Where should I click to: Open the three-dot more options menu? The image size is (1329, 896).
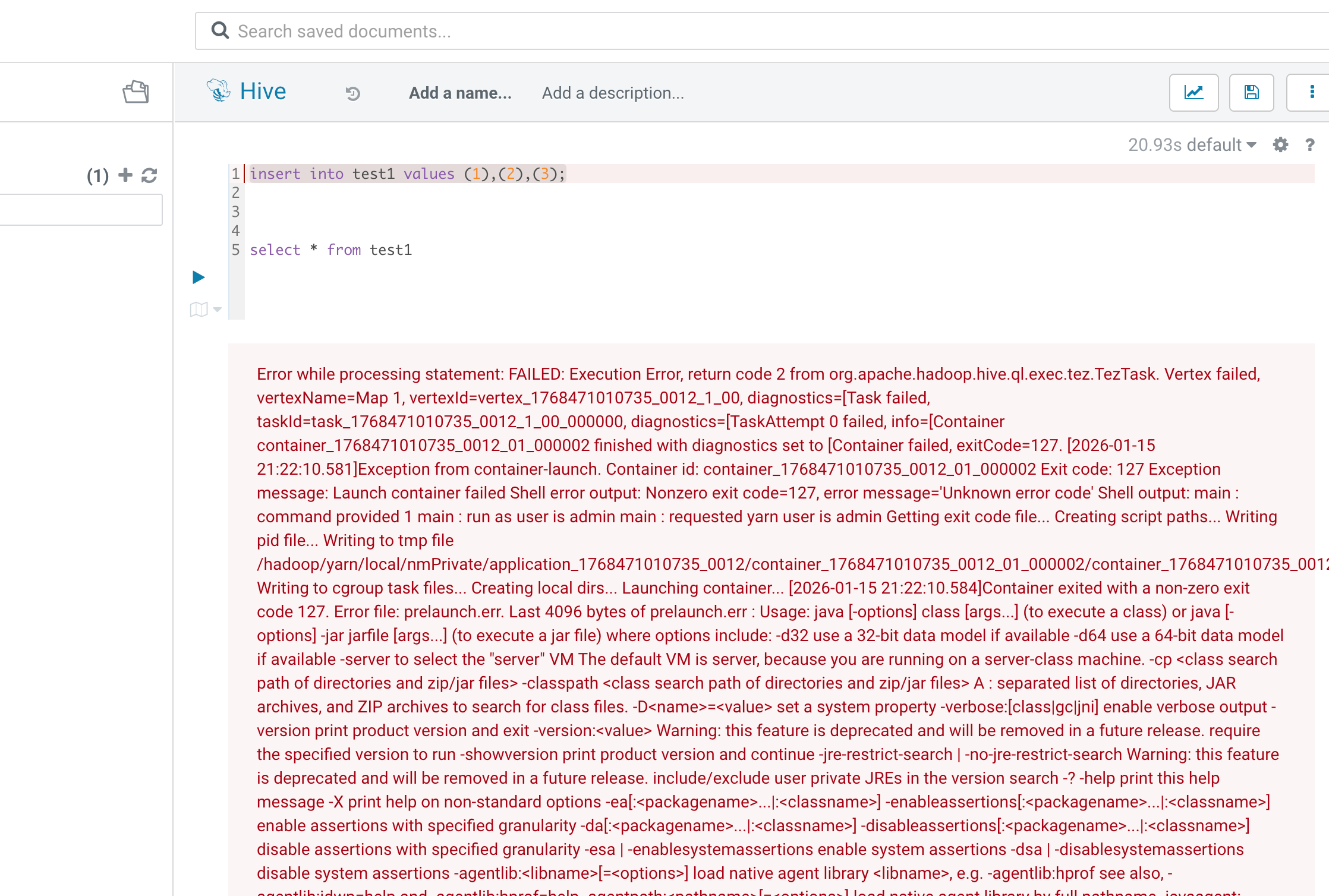coord(1312,92)
